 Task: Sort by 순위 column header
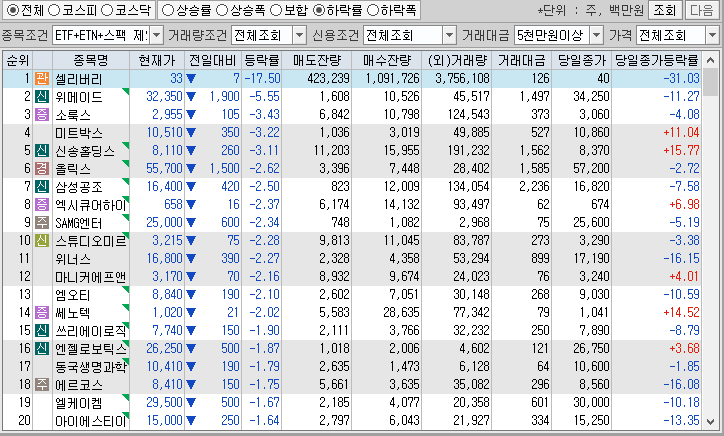tap(18, 61)
